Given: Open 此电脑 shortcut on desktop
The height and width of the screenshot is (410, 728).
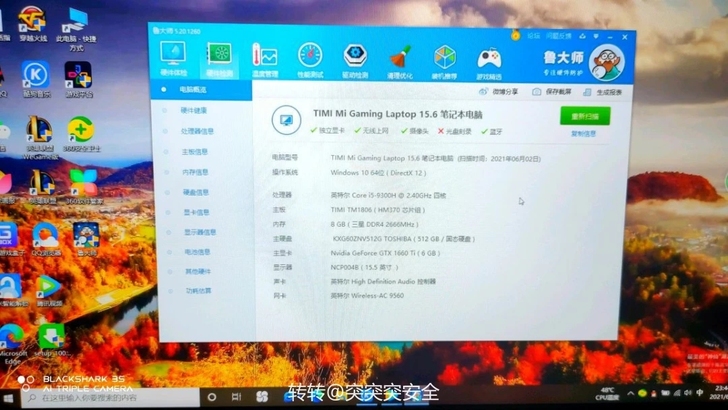Looking at the screenshot, I should [x=76, y=30].
